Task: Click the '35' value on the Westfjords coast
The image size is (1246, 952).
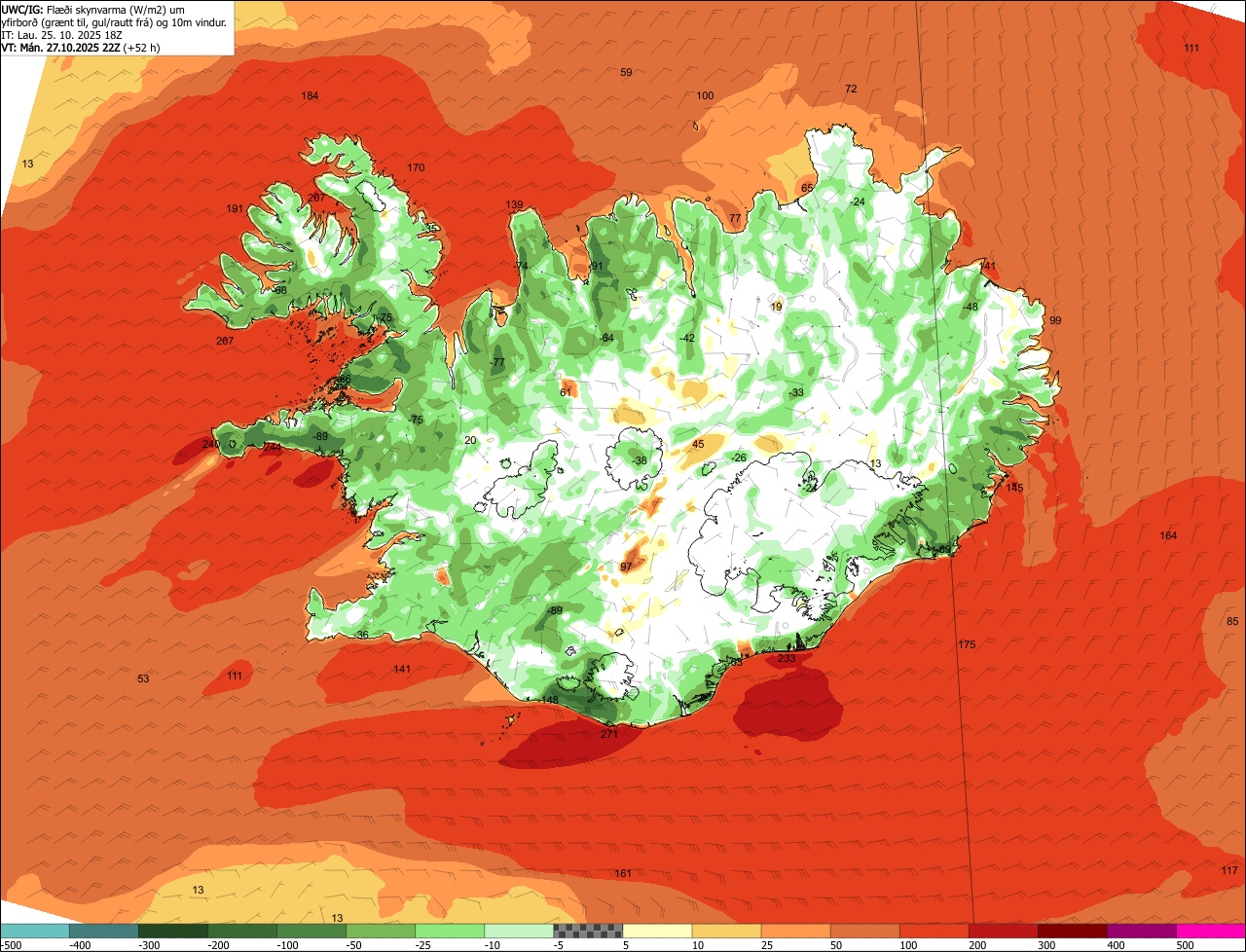Action: pyautogui.click(x=431, y=229)
